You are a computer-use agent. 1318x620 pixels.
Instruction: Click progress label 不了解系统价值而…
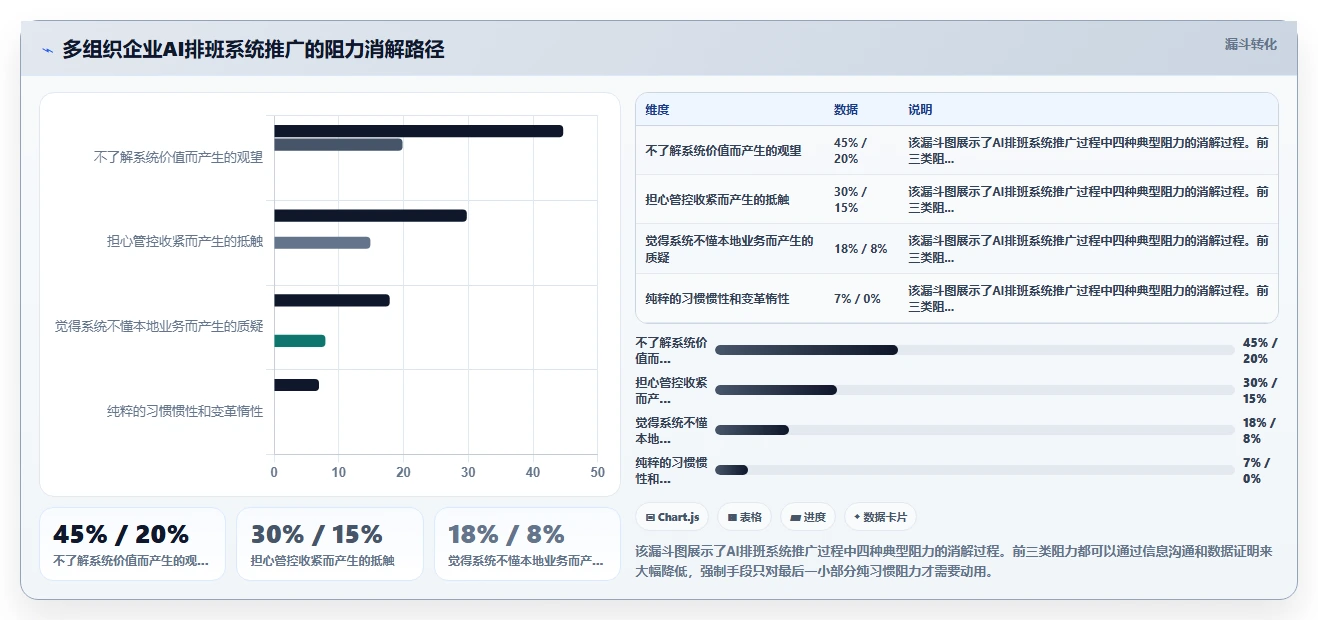671,350
